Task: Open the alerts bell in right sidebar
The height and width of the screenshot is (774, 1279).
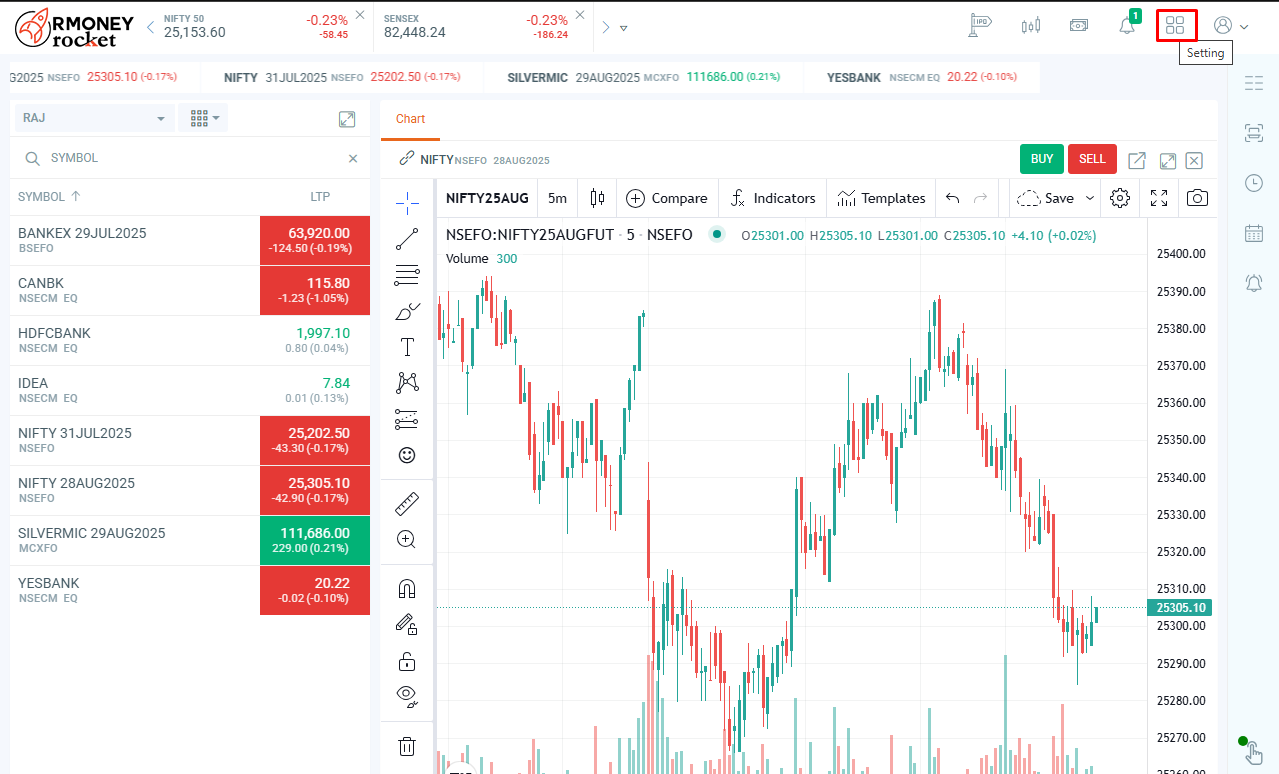Action: [1254, 283]
